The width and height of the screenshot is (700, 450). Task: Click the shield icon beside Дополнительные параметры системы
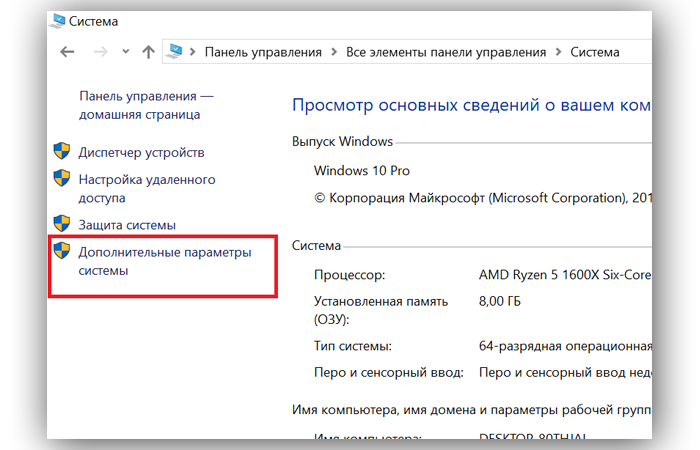pyautogui.click(x=62, y=253)
